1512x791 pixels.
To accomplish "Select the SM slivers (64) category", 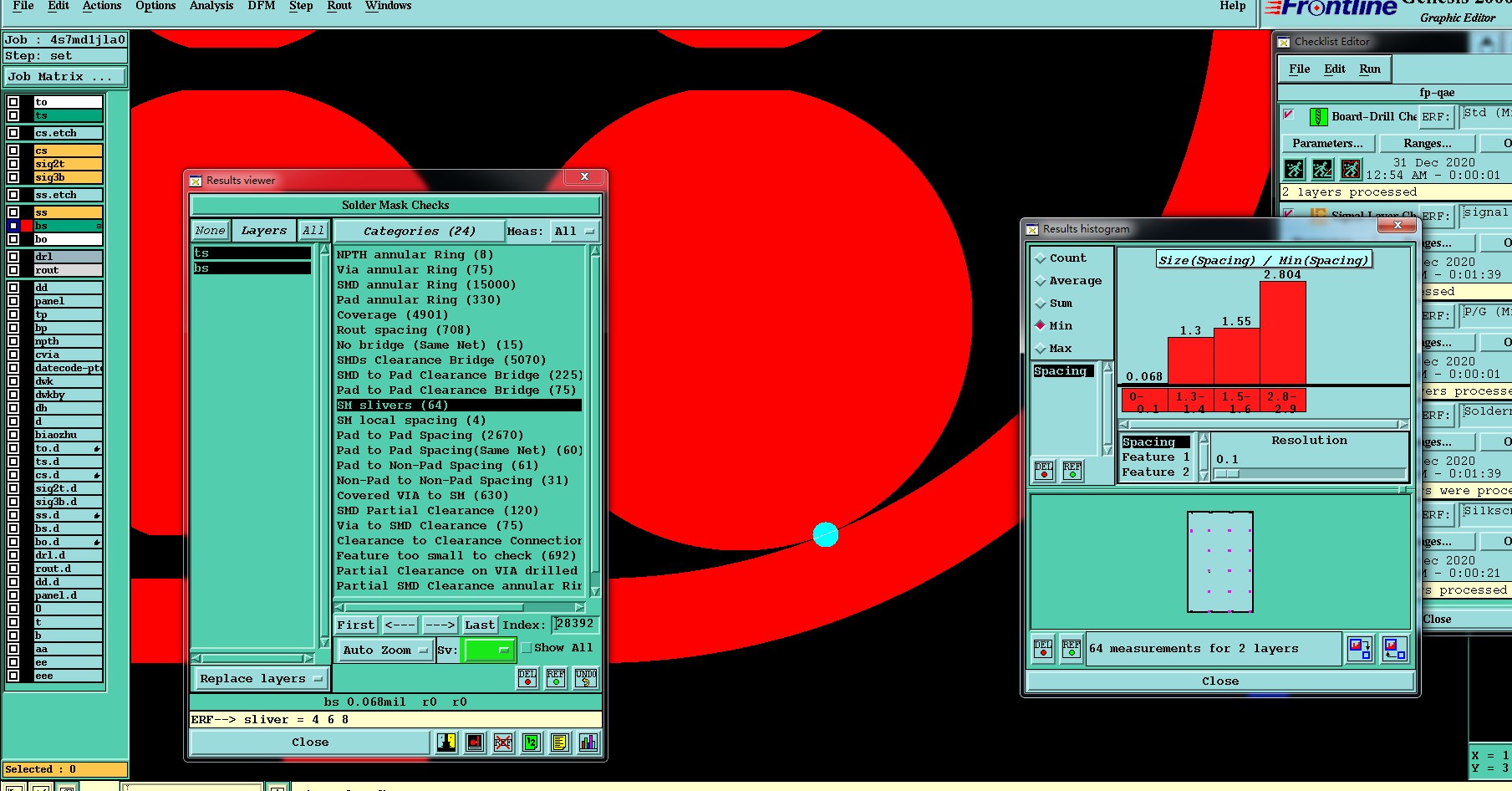I will [x=458, y=406].
